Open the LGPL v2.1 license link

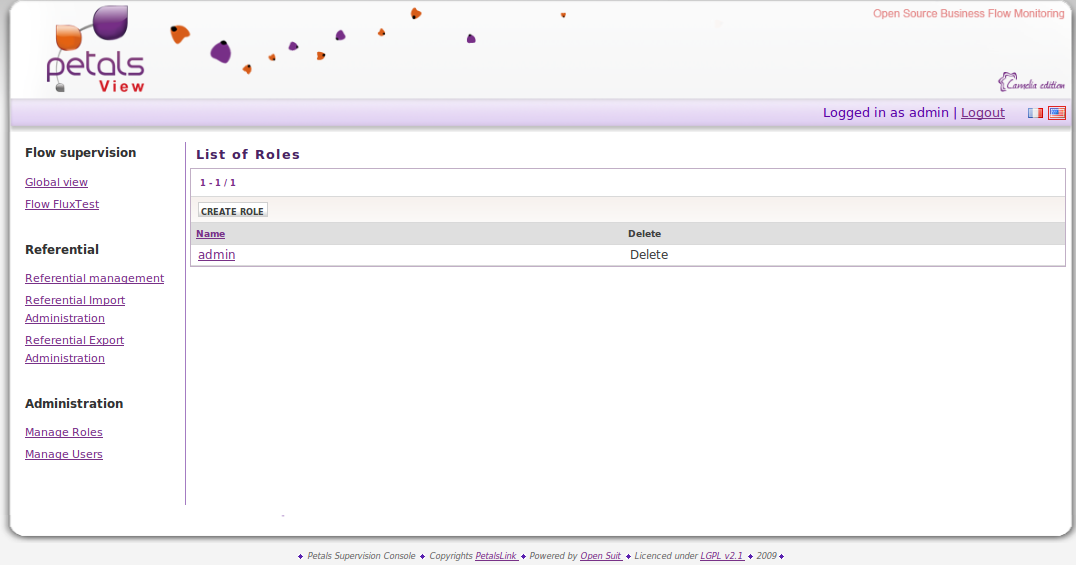[x=721, y=556]
